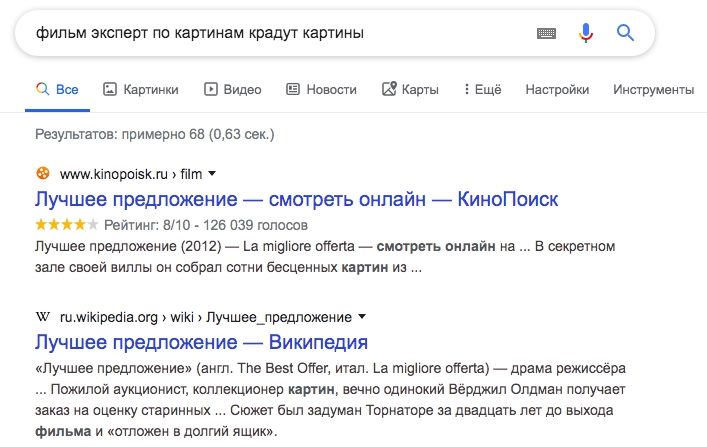Click the blue magnifier search button

[625, 32]
